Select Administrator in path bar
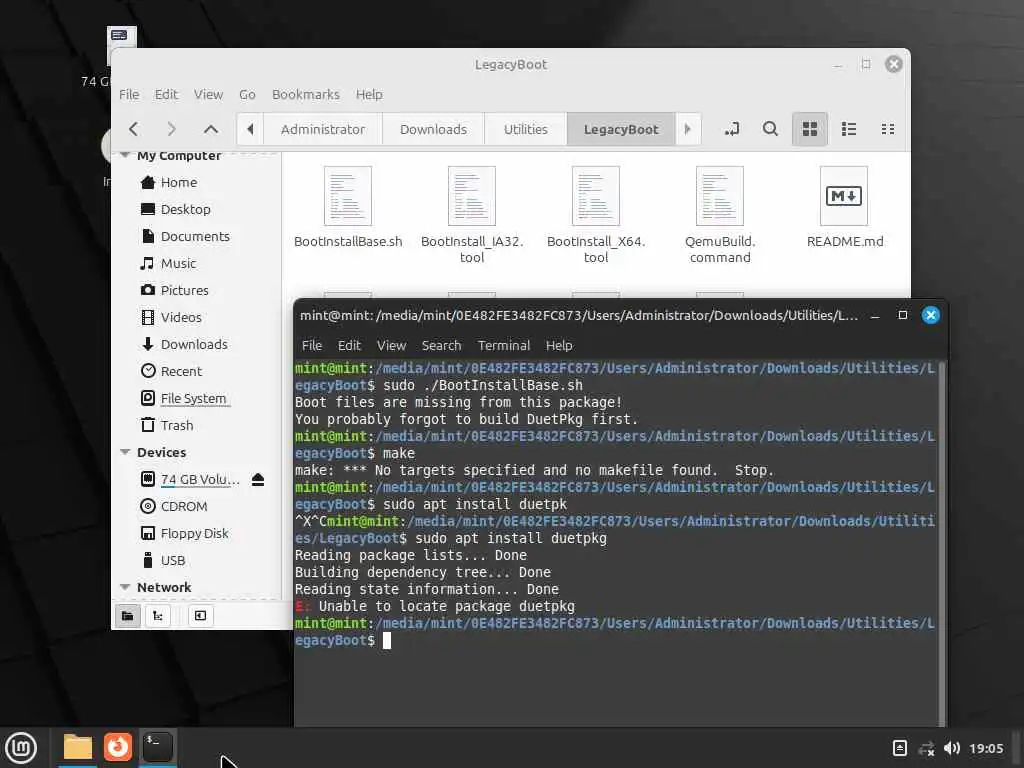This screenshot has width=1024, height=768. [x=323, y=129]
